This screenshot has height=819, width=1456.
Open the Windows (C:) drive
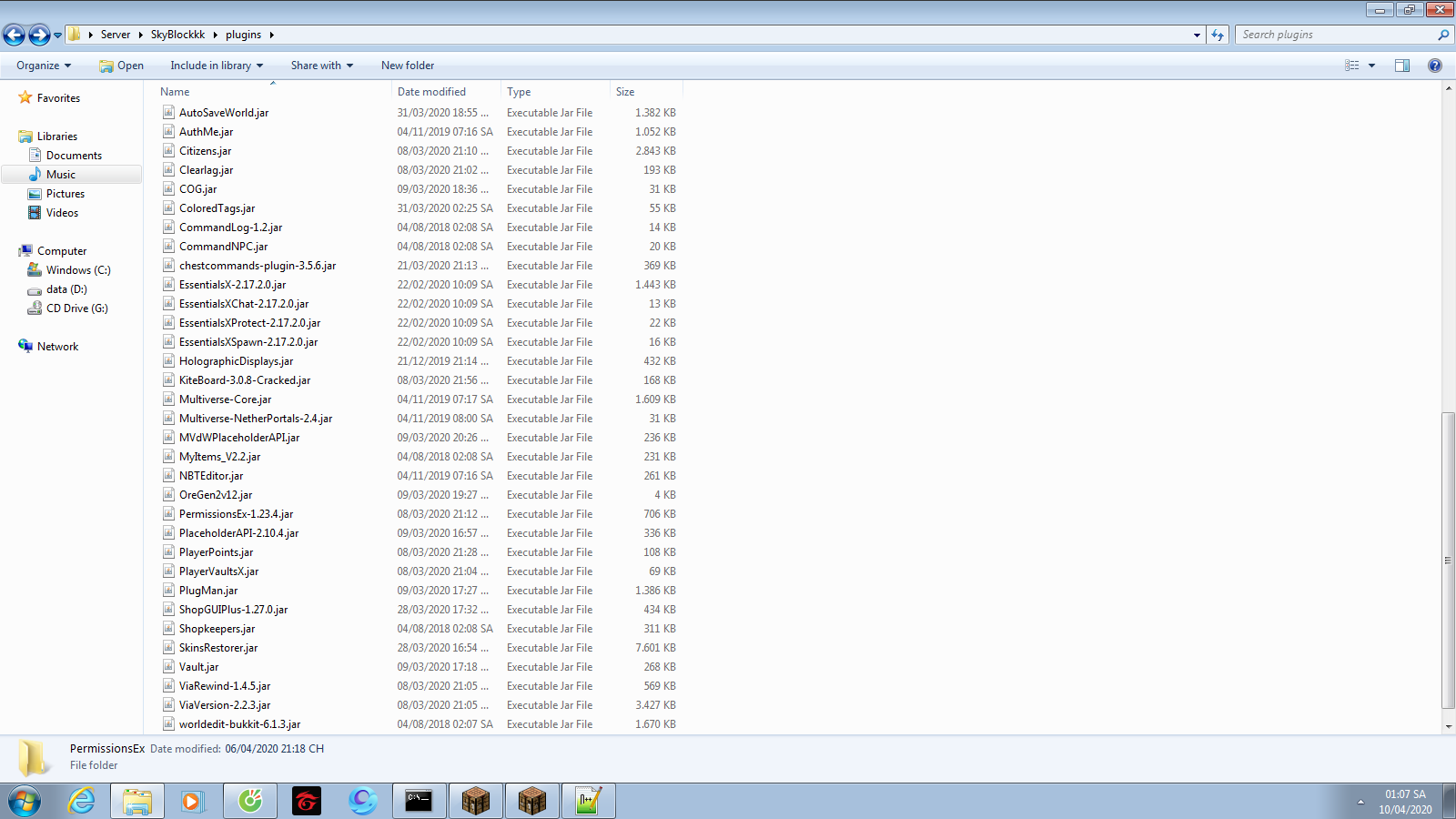pyautogui.click(x=78, y=270)
